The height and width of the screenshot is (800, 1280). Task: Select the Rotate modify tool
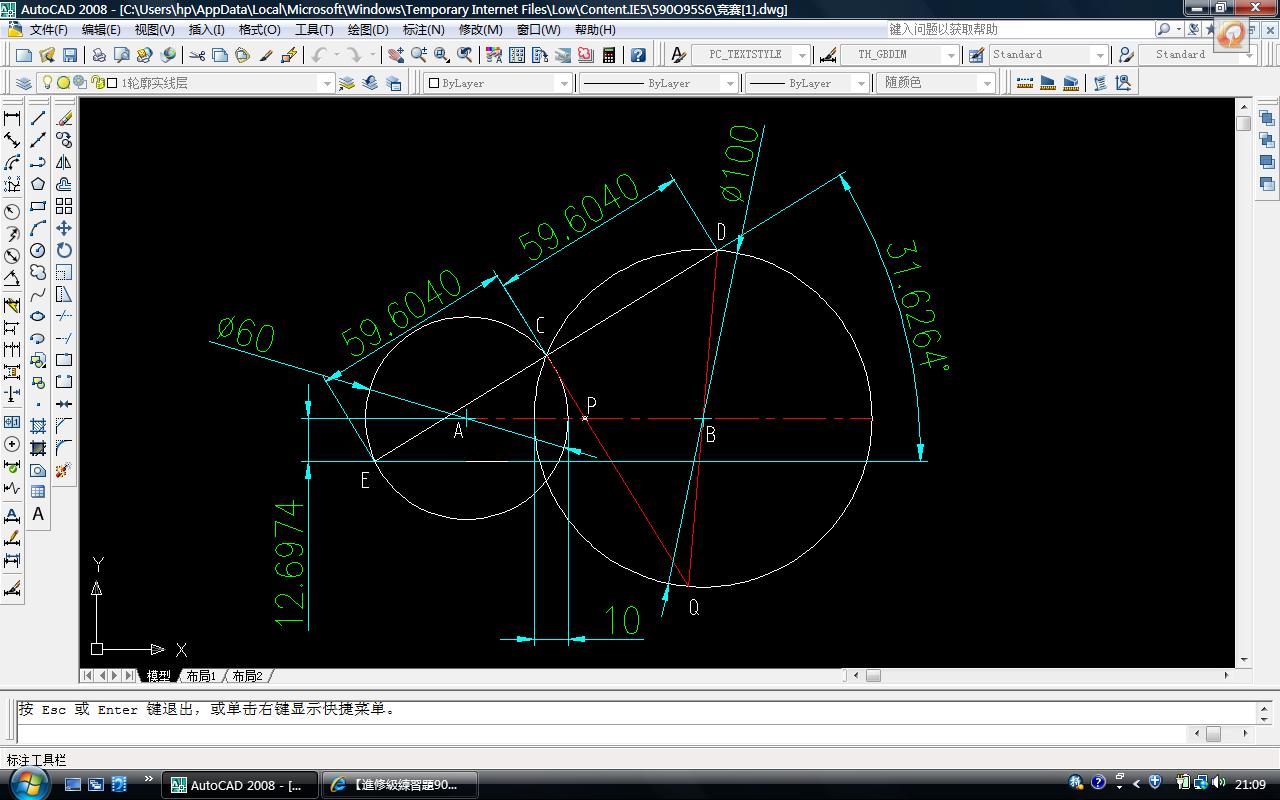tap(64, 250)
